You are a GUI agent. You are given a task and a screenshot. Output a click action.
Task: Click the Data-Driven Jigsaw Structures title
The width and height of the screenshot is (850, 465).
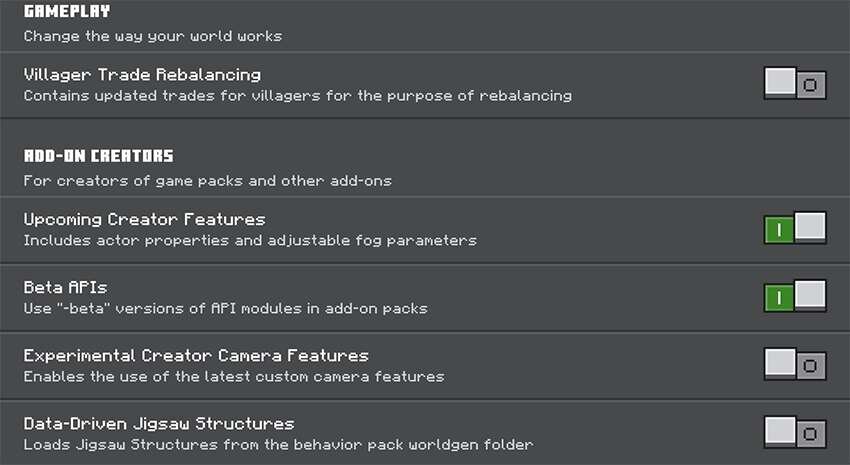click(159, 424)
